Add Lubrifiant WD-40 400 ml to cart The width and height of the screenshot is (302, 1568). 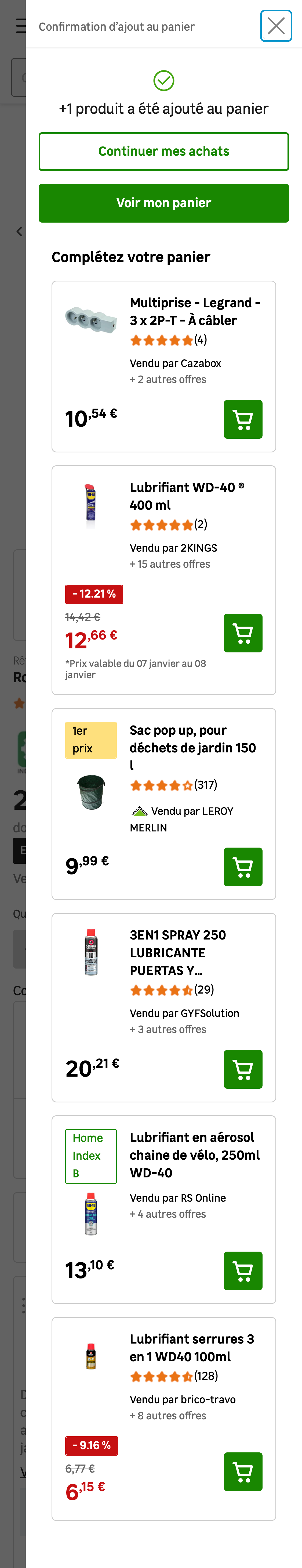(x=242, y=633)
